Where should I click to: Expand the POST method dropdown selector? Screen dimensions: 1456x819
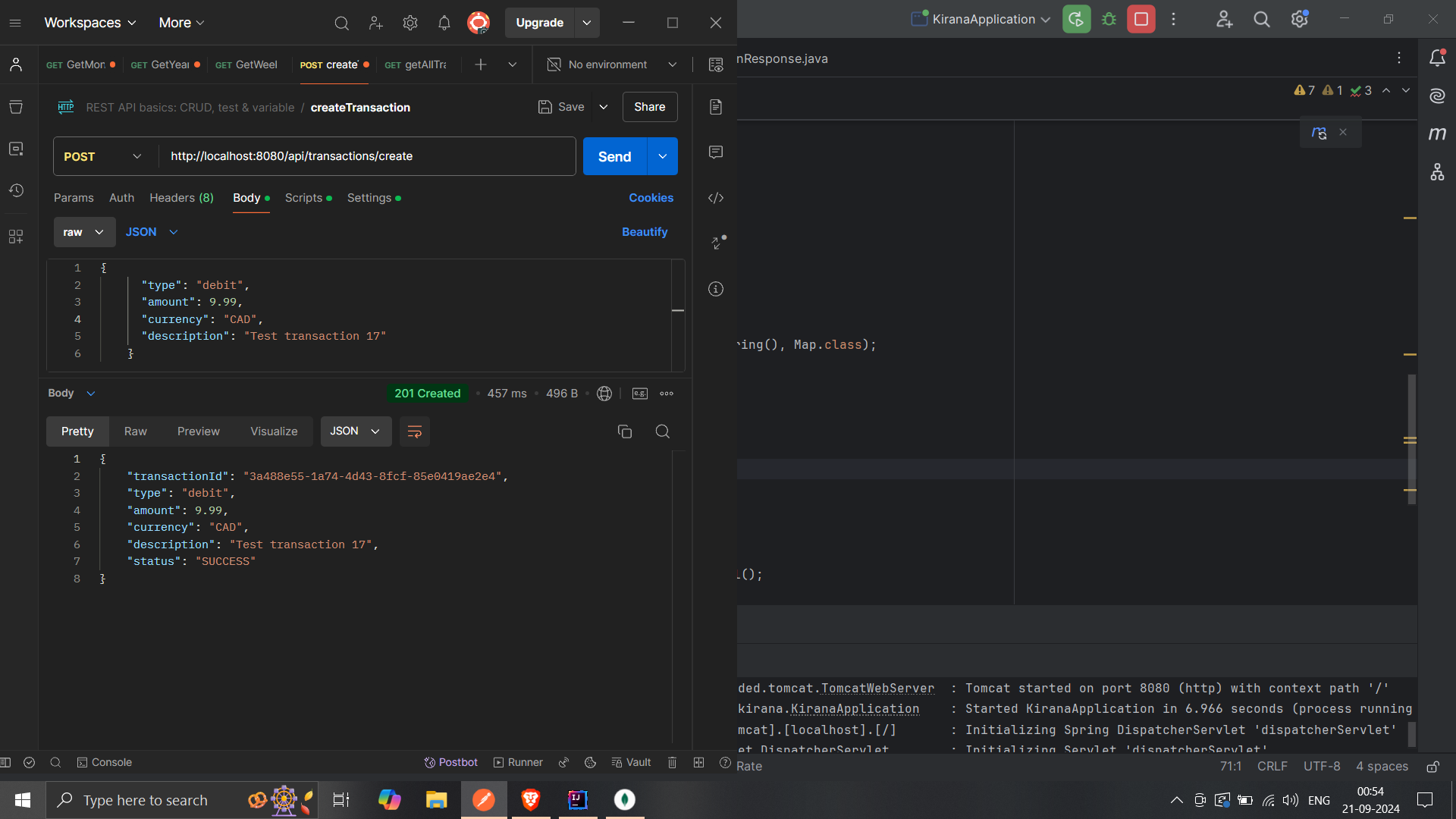tap(136, 156)
